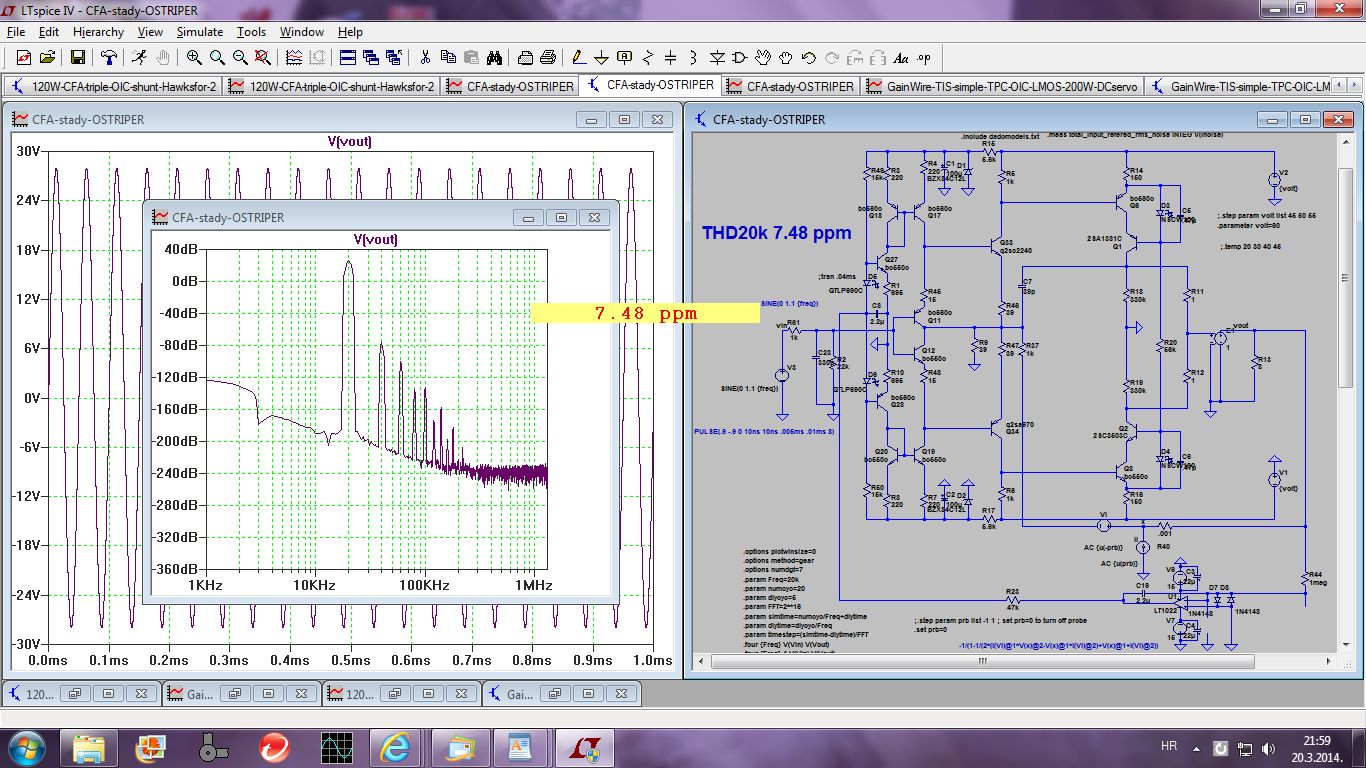Click the 0.5ms time axis label

(349, 660)
